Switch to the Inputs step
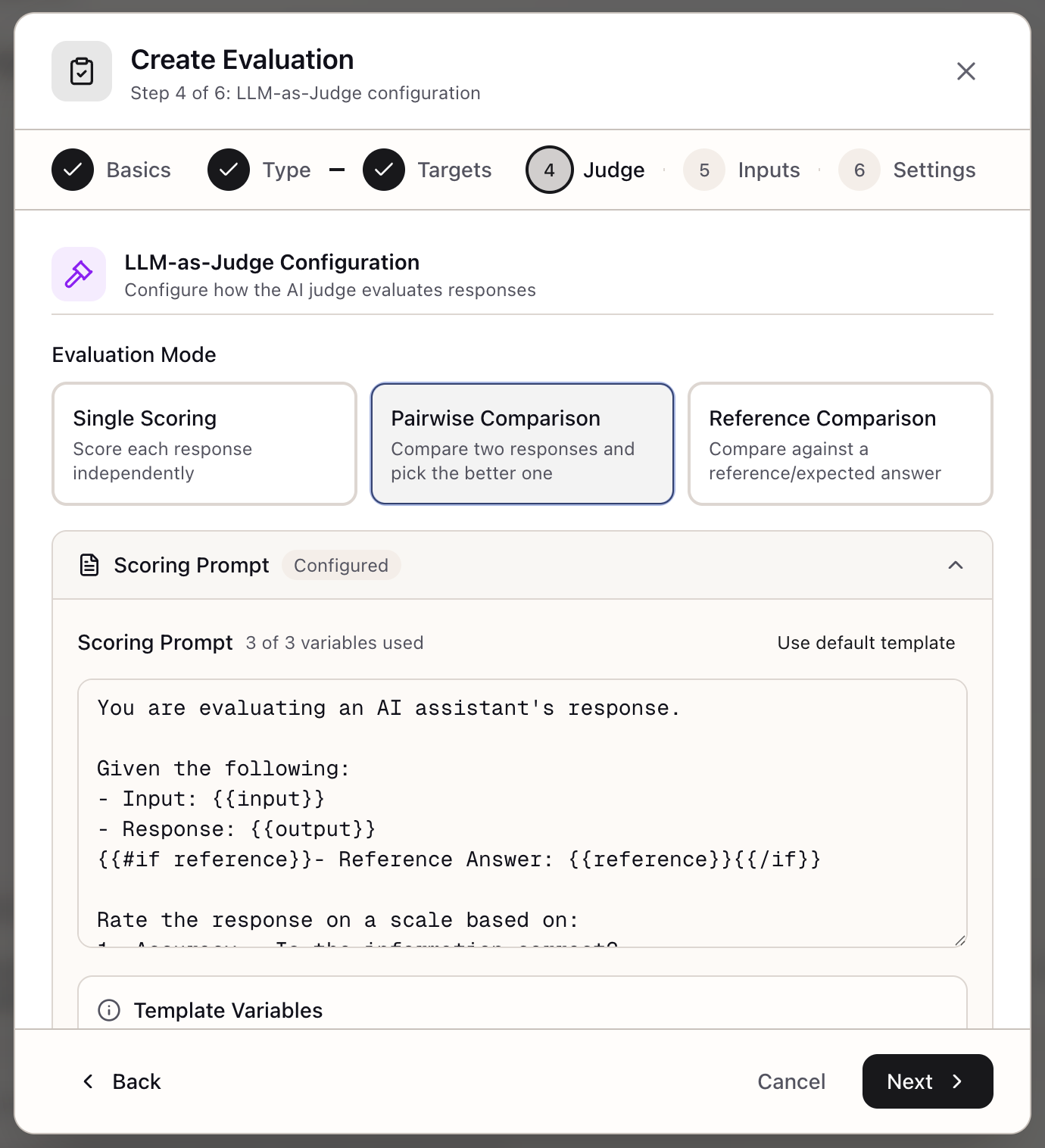The width and height of the screenshot is (1045, 1148). tap(768, 170)
